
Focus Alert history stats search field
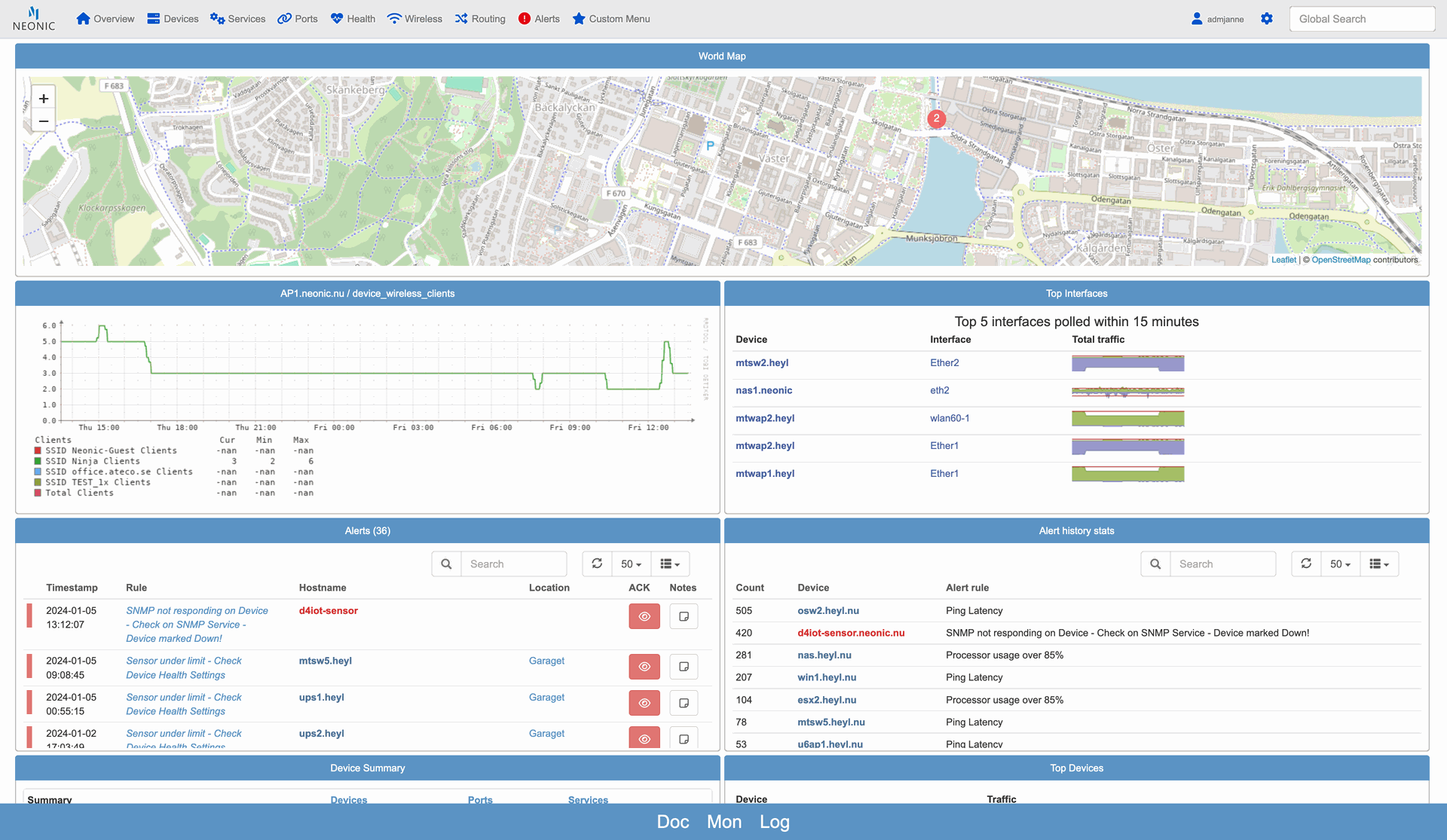click(x=1223, y=564)
